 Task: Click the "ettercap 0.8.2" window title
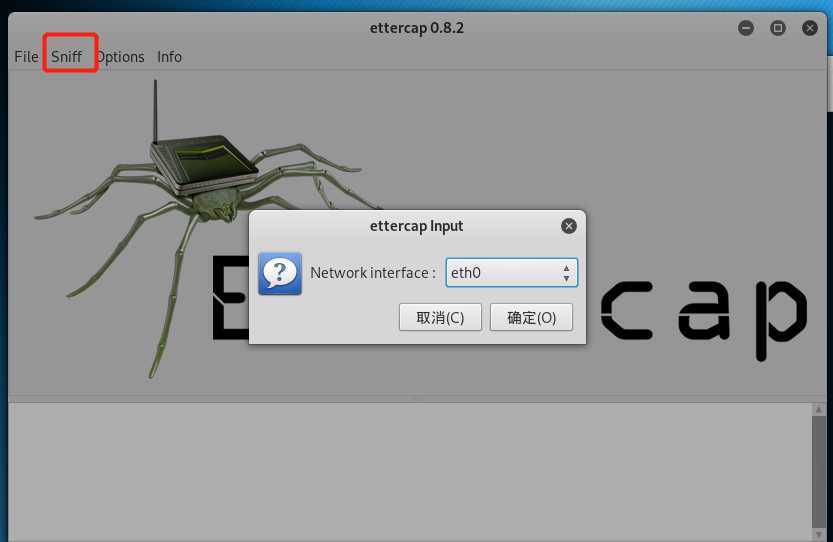tap(416, 28)
